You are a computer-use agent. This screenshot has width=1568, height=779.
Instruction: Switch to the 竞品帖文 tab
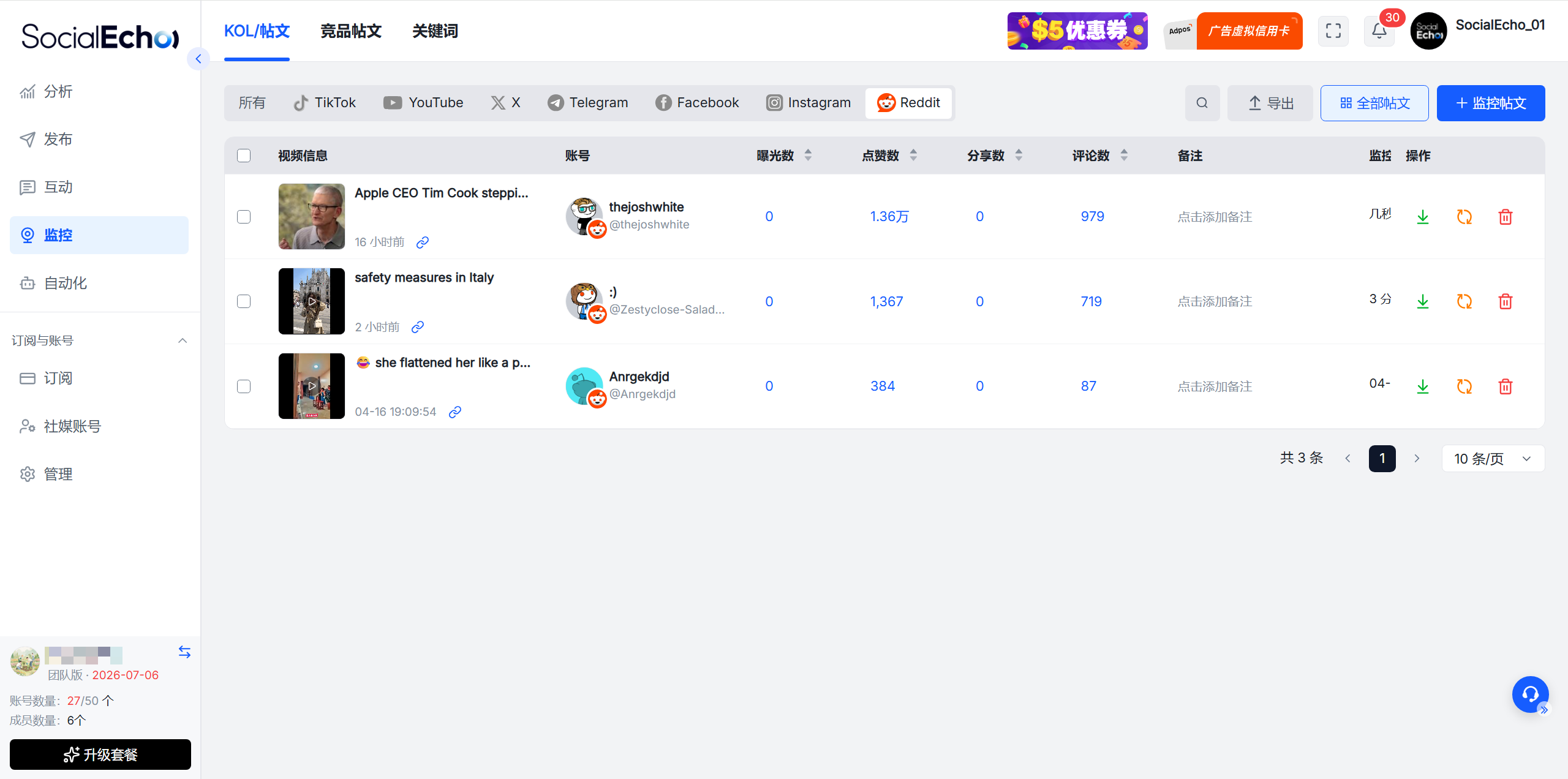(351, 31)
